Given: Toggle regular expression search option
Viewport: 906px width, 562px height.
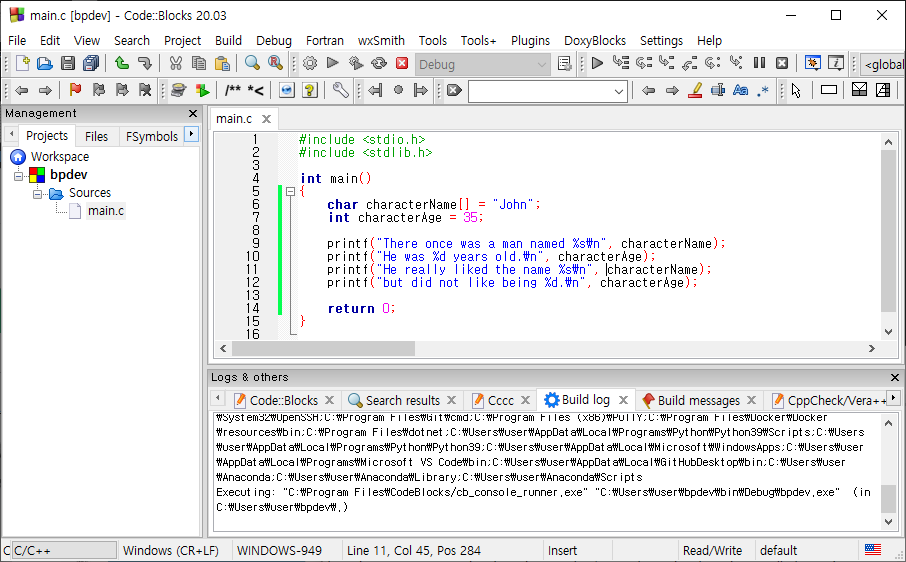Looking at the screenshot, I should pos(763,90).
